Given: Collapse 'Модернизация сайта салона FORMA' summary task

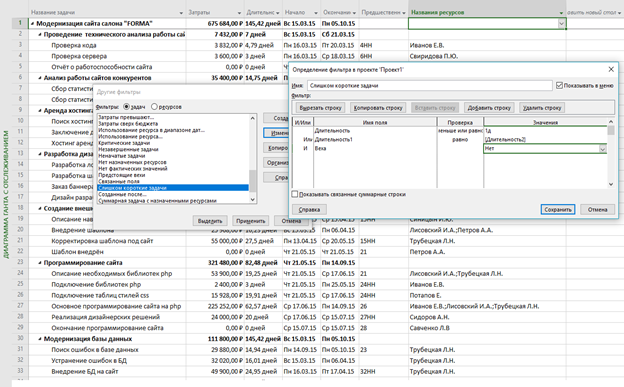Looking at the screenshot, I should click(32, 23).
